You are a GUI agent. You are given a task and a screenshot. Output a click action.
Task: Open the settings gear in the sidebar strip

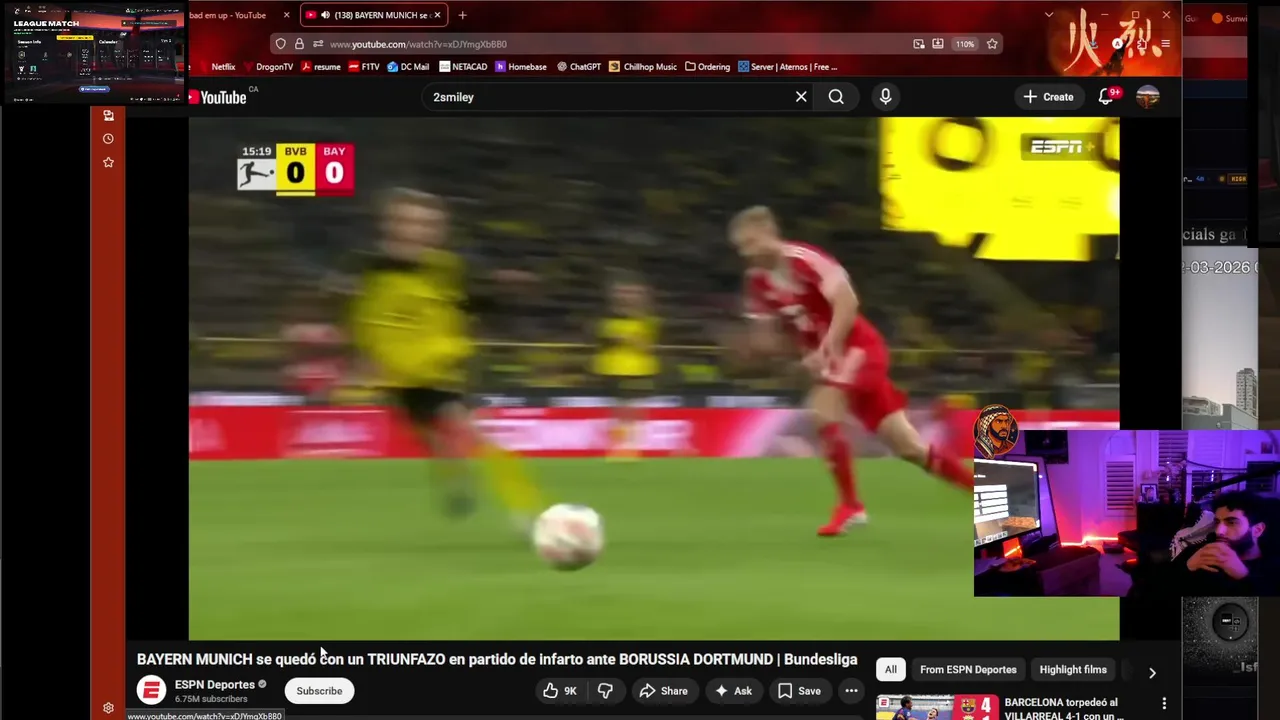pyautogui.click(x=108, y=708)
